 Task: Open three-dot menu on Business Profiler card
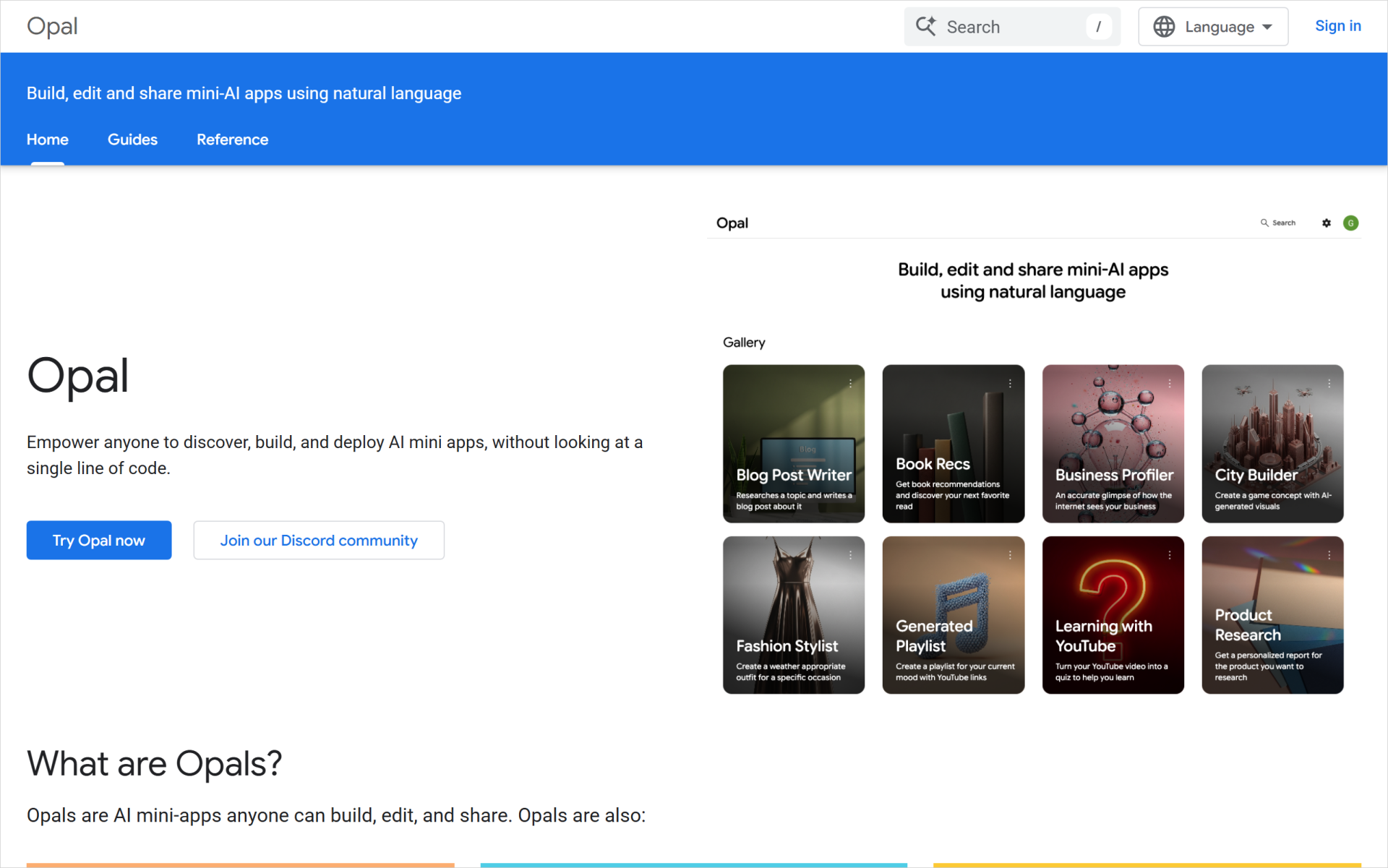pyautogui.click(x=1170, y=384)
